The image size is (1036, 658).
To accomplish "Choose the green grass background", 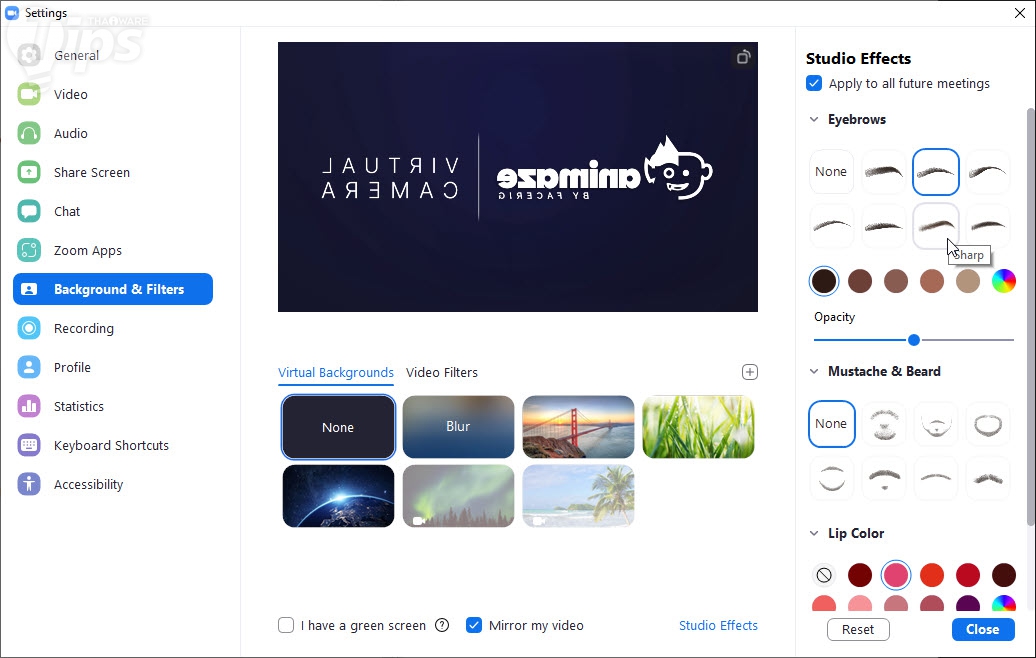I will pos(698,427).
